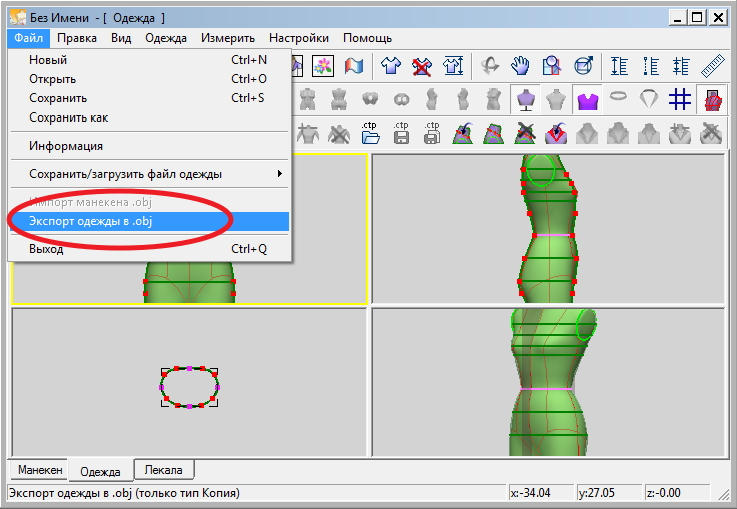Open the Вид menu
The width and height of the screenshot is (737, 509).
(x=121, y=38)
